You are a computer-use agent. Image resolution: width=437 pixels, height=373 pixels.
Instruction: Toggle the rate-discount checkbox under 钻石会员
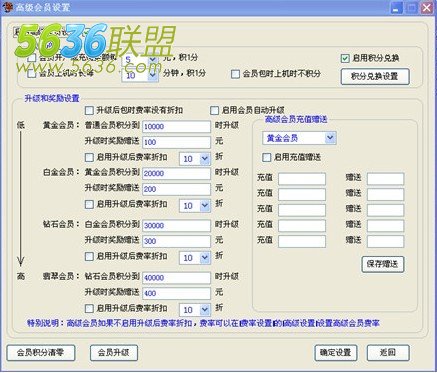click(x=89, y=256)
